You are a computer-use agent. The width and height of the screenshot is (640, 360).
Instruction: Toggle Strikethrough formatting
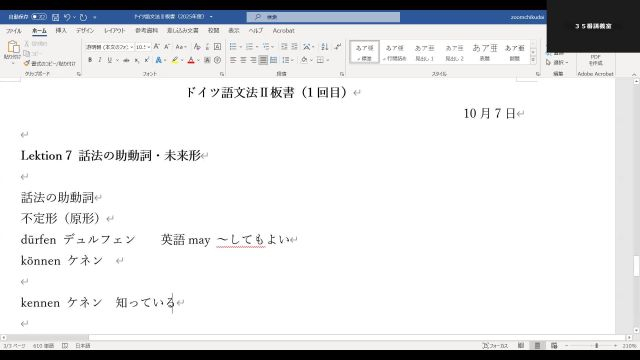point(127,60)
